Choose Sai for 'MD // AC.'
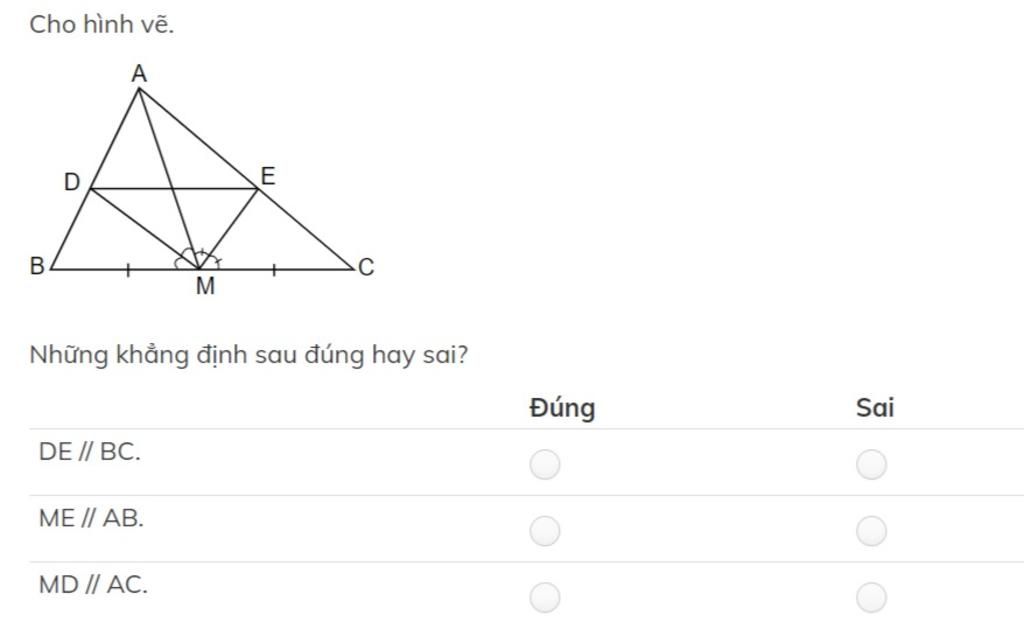 (871, 597)
